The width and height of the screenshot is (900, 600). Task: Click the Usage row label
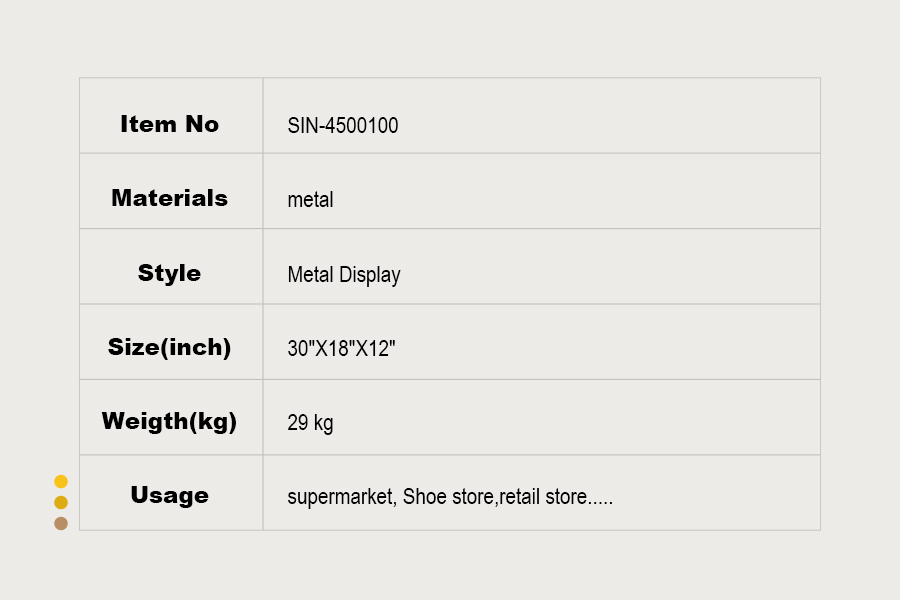[x=169, y=495]
